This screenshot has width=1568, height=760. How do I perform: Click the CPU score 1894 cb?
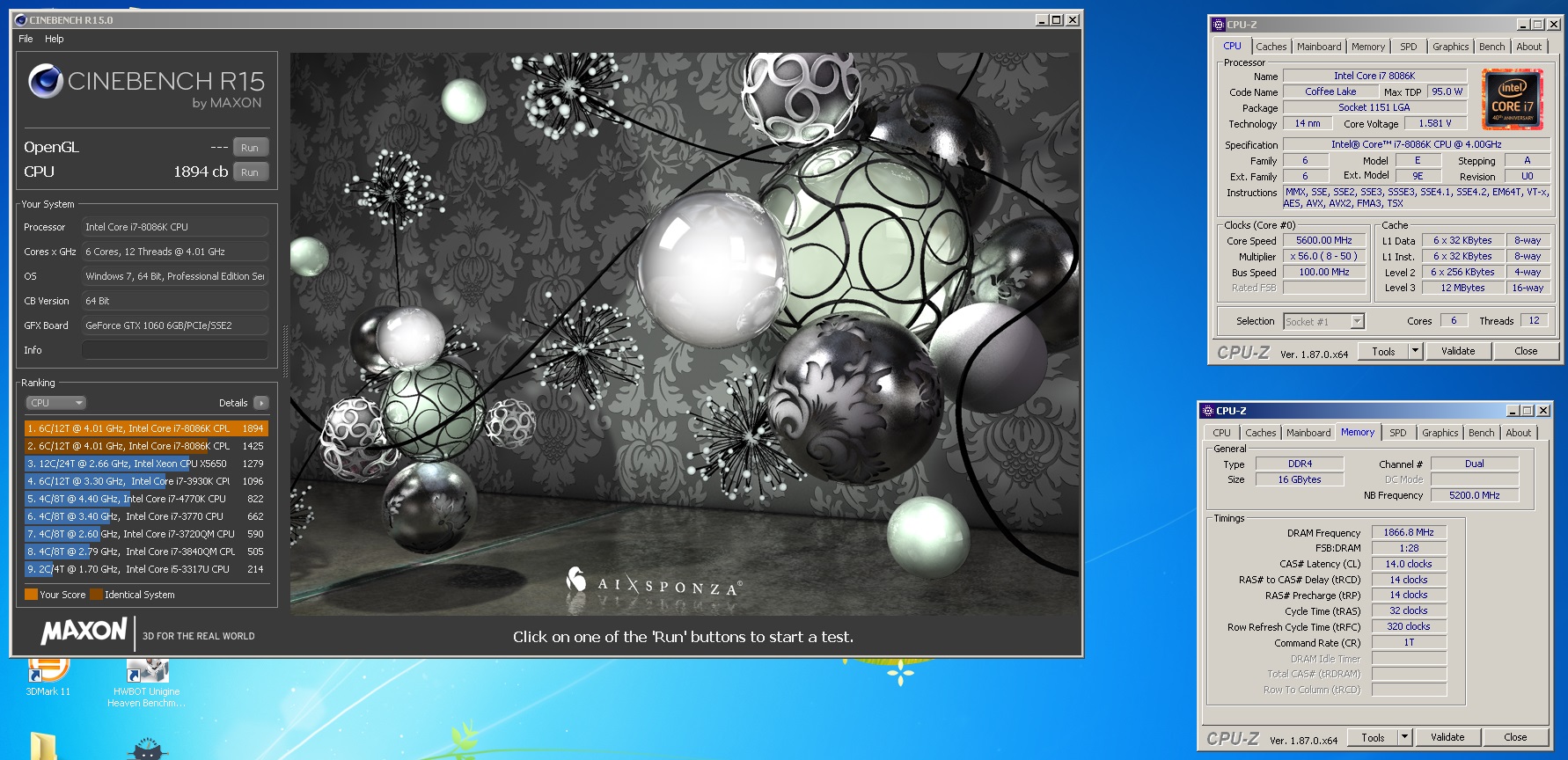pyautogui.click(x=201, y=172)
